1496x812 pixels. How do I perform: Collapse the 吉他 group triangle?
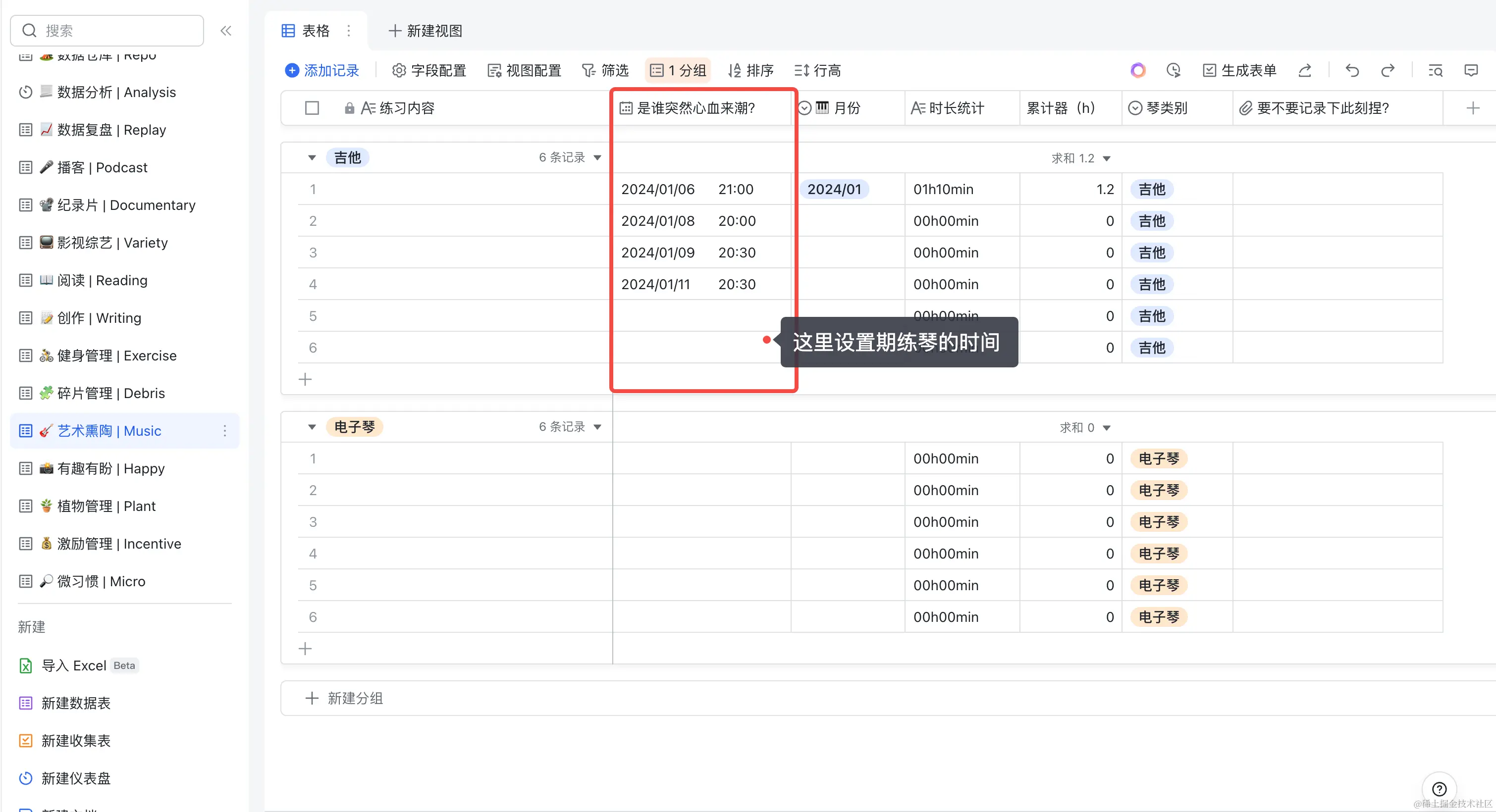(x=312, y=158)
